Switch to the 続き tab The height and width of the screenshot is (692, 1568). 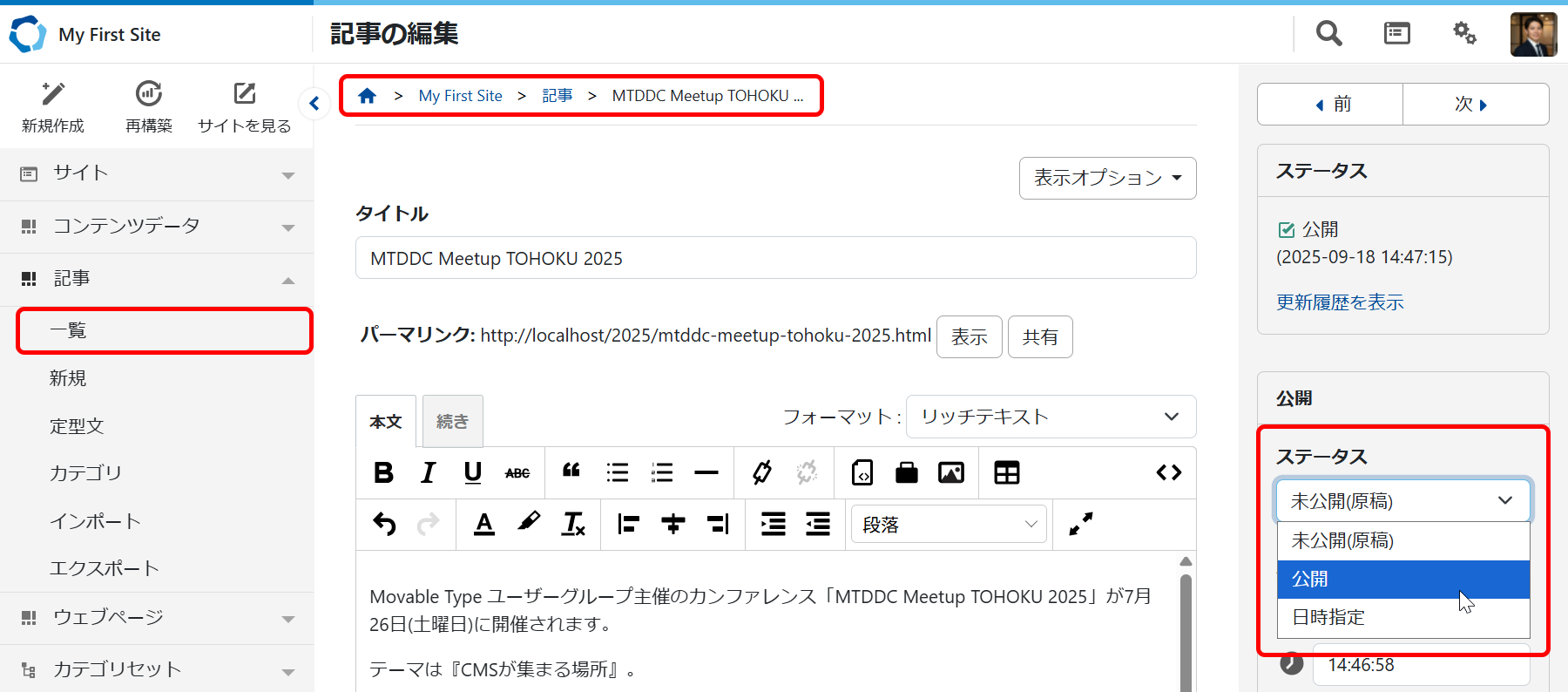click(x=452, y=422)
